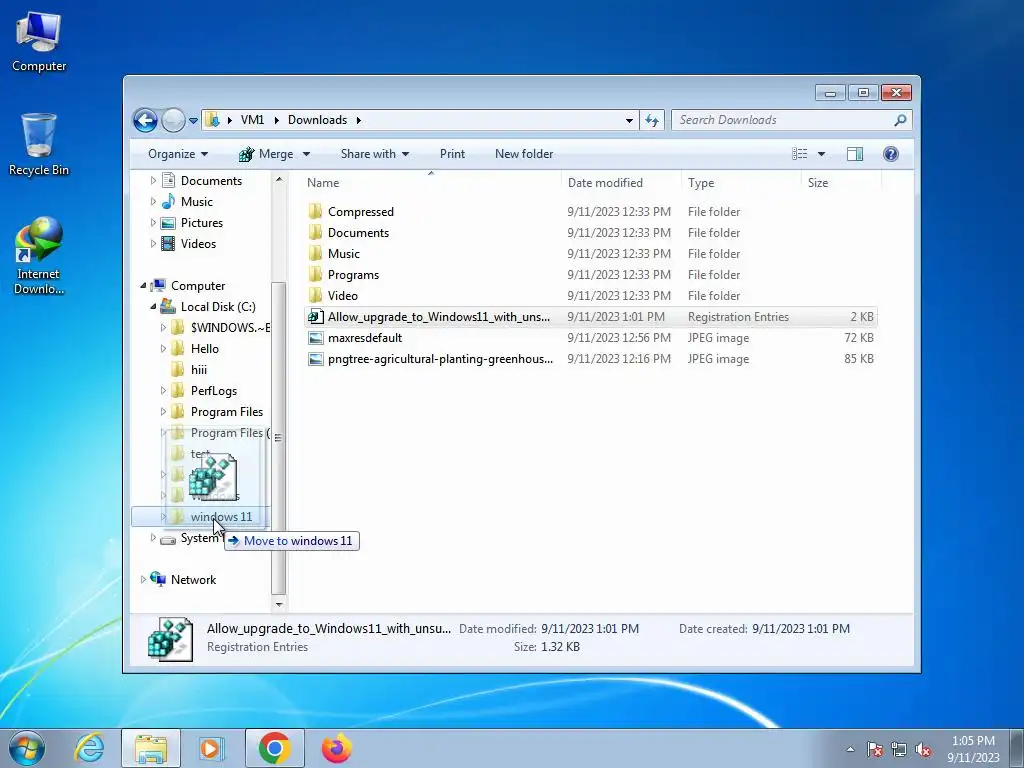Open the Organize menu
The height and width of the screenshot is (768, 1024).
tap(178, 154)
